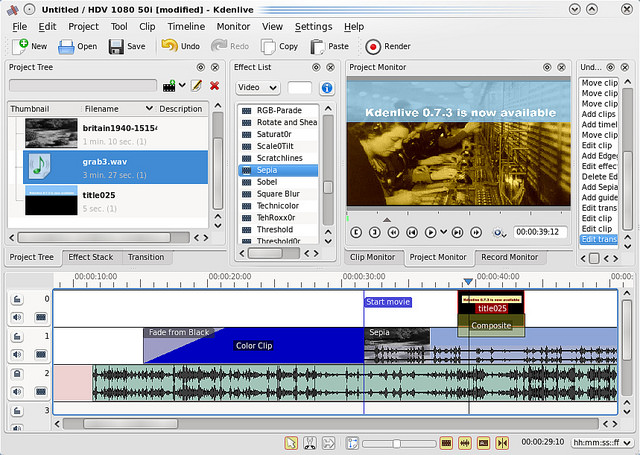The width and height of the screenshot is (640, 455).
Task: Open the Timeline menu
Action: pos(187,26)
